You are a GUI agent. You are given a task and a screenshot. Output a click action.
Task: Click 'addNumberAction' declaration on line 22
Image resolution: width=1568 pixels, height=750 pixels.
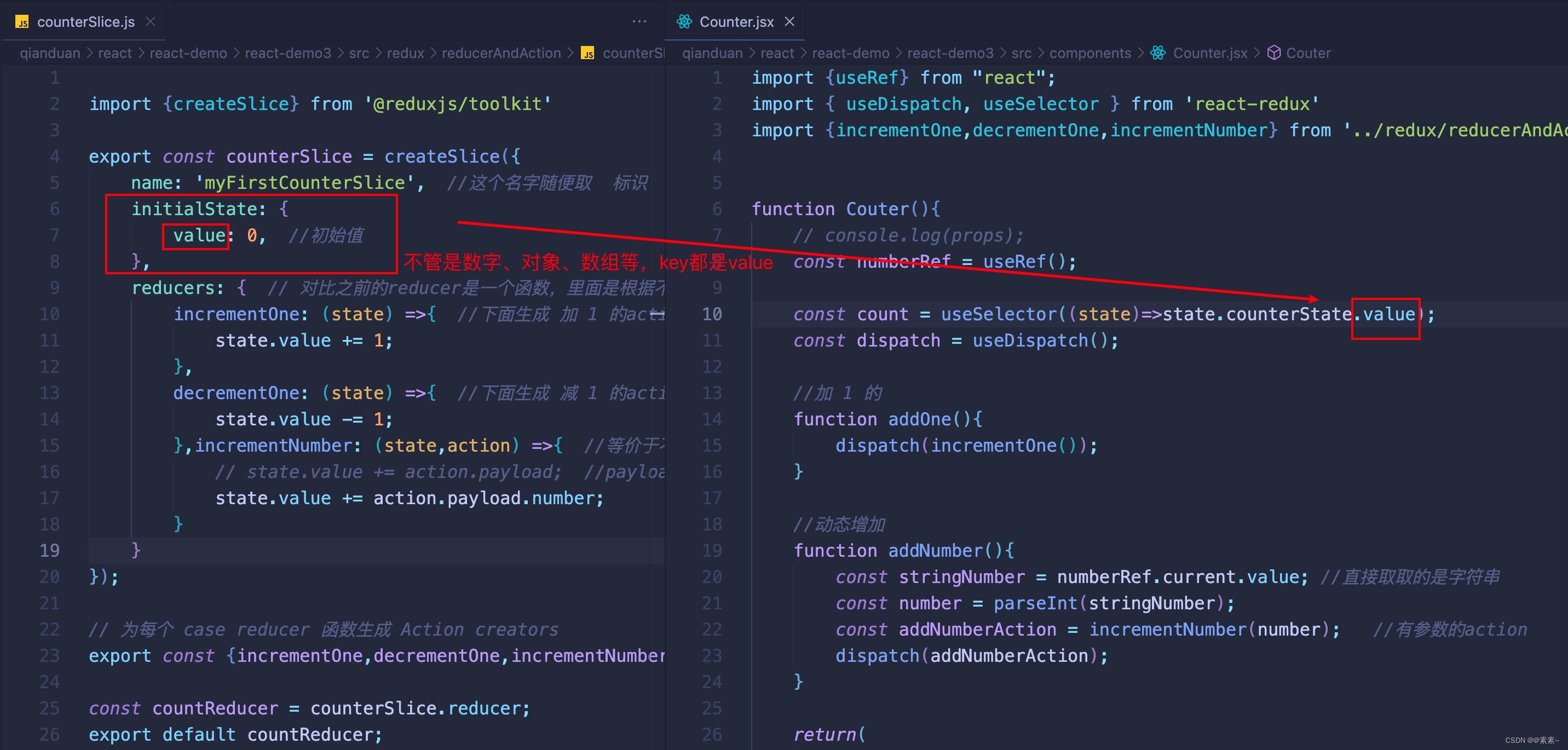point(978,630)
